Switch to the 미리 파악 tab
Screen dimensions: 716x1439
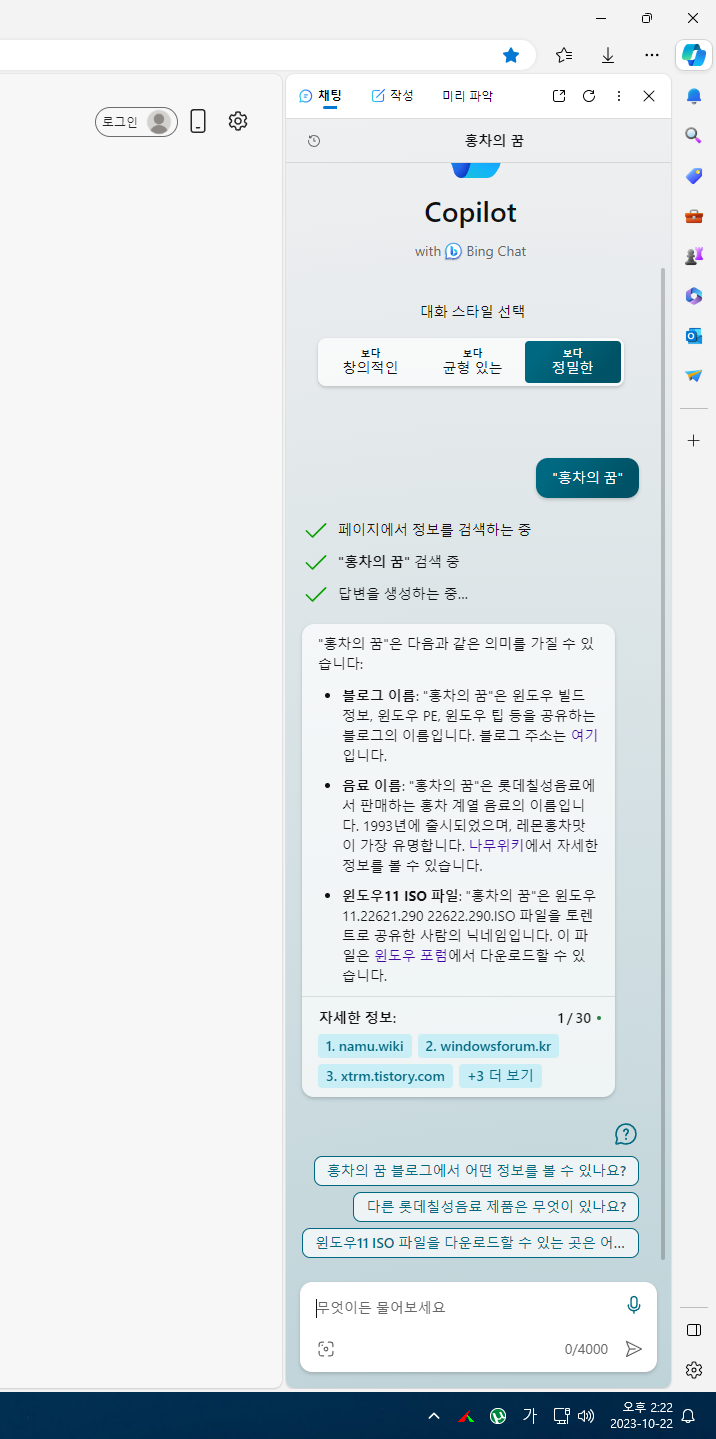tap(468, 96)
